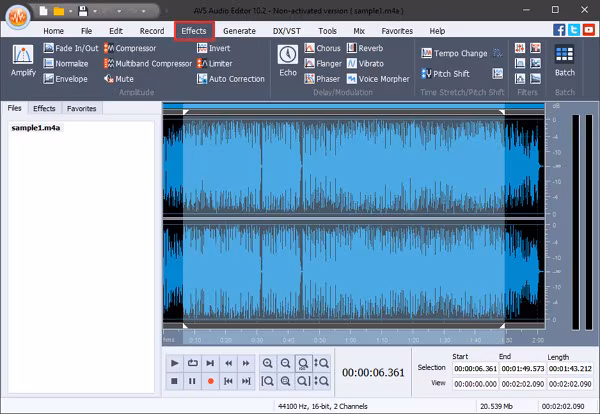Open the Home ribbon tab
The image size is (600, 414).
(53, 31)
